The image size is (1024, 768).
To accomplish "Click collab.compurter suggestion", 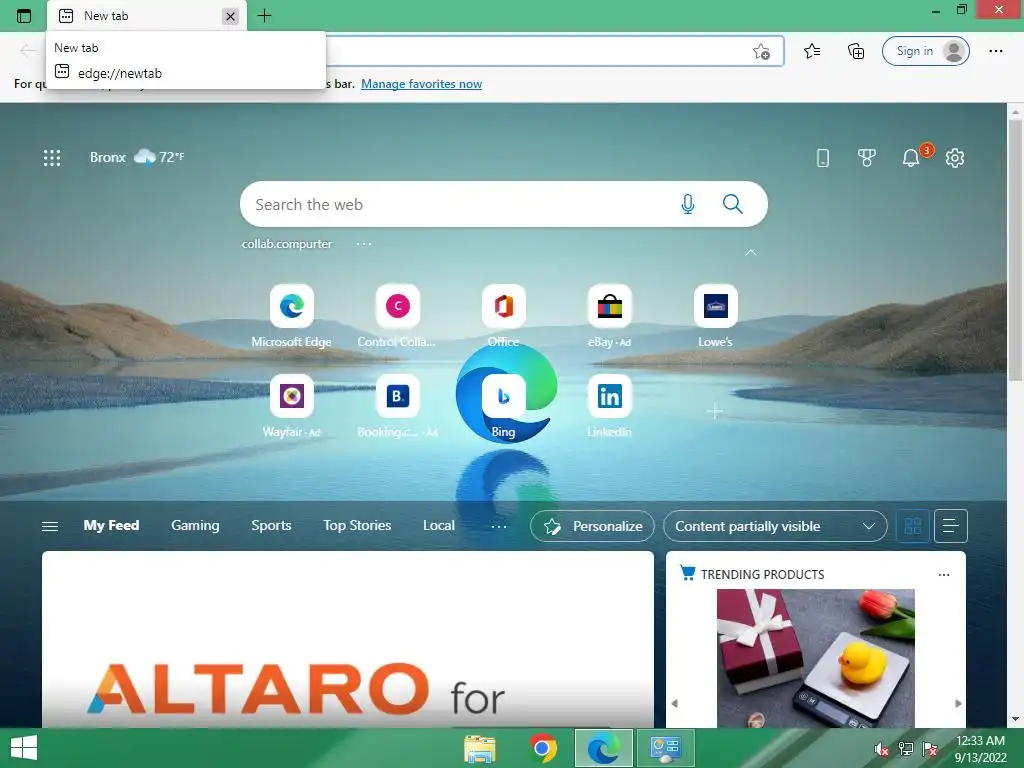I will [x=287, y=244].
